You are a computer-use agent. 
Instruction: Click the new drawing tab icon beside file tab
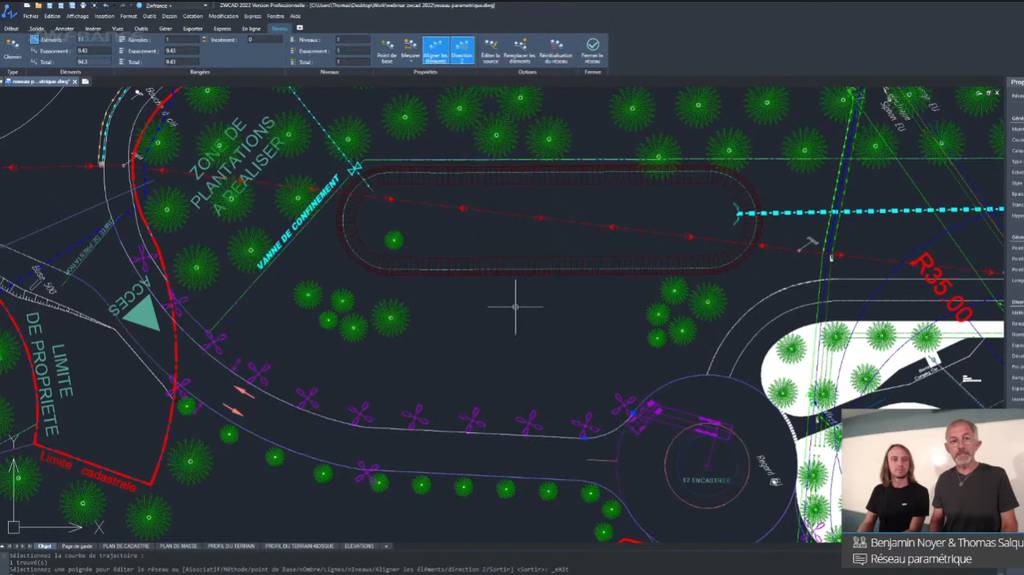pyautogui.click(x=86, y=82)
